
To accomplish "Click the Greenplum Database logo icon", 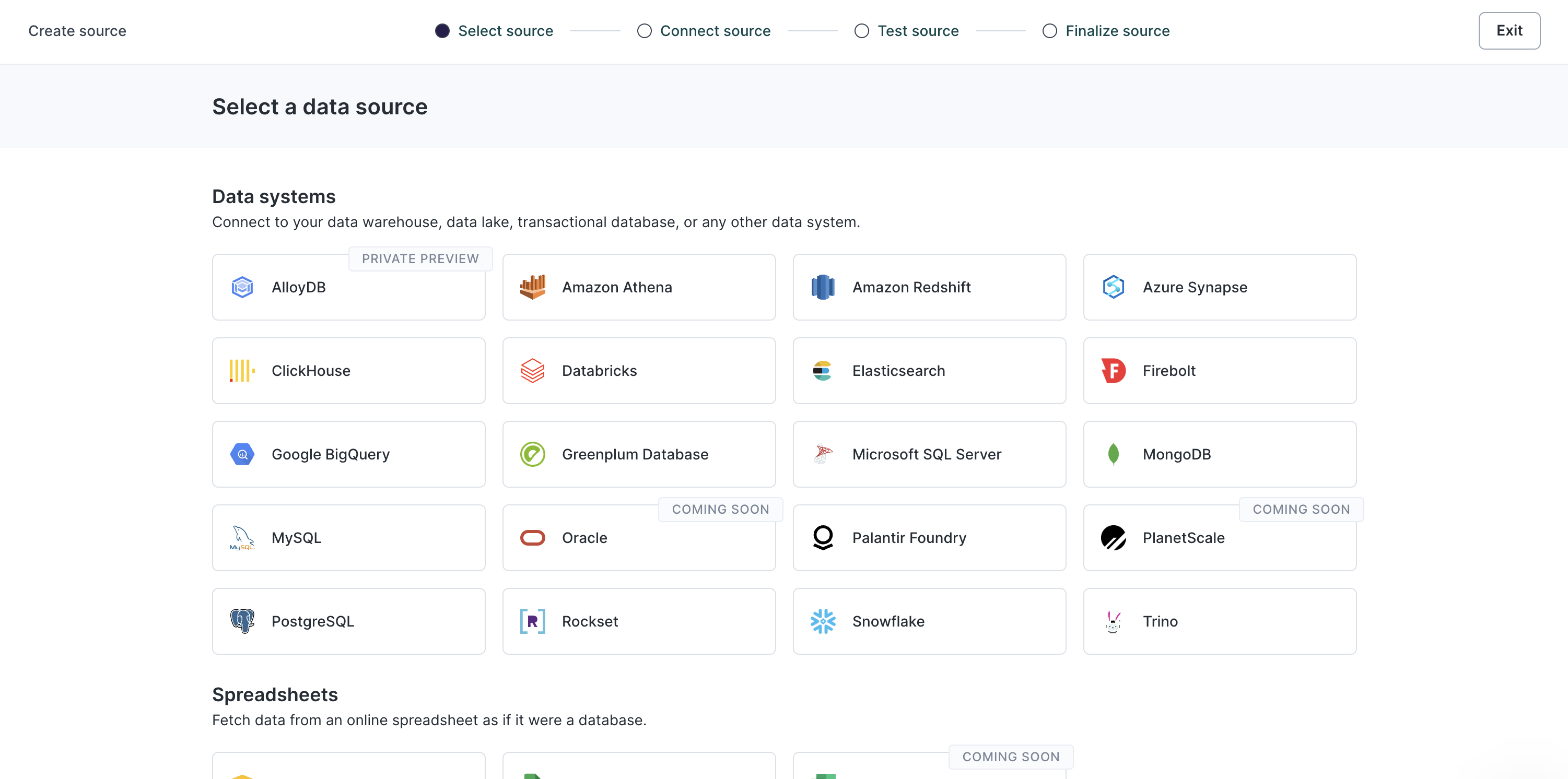I will click(x=533, y=454).
